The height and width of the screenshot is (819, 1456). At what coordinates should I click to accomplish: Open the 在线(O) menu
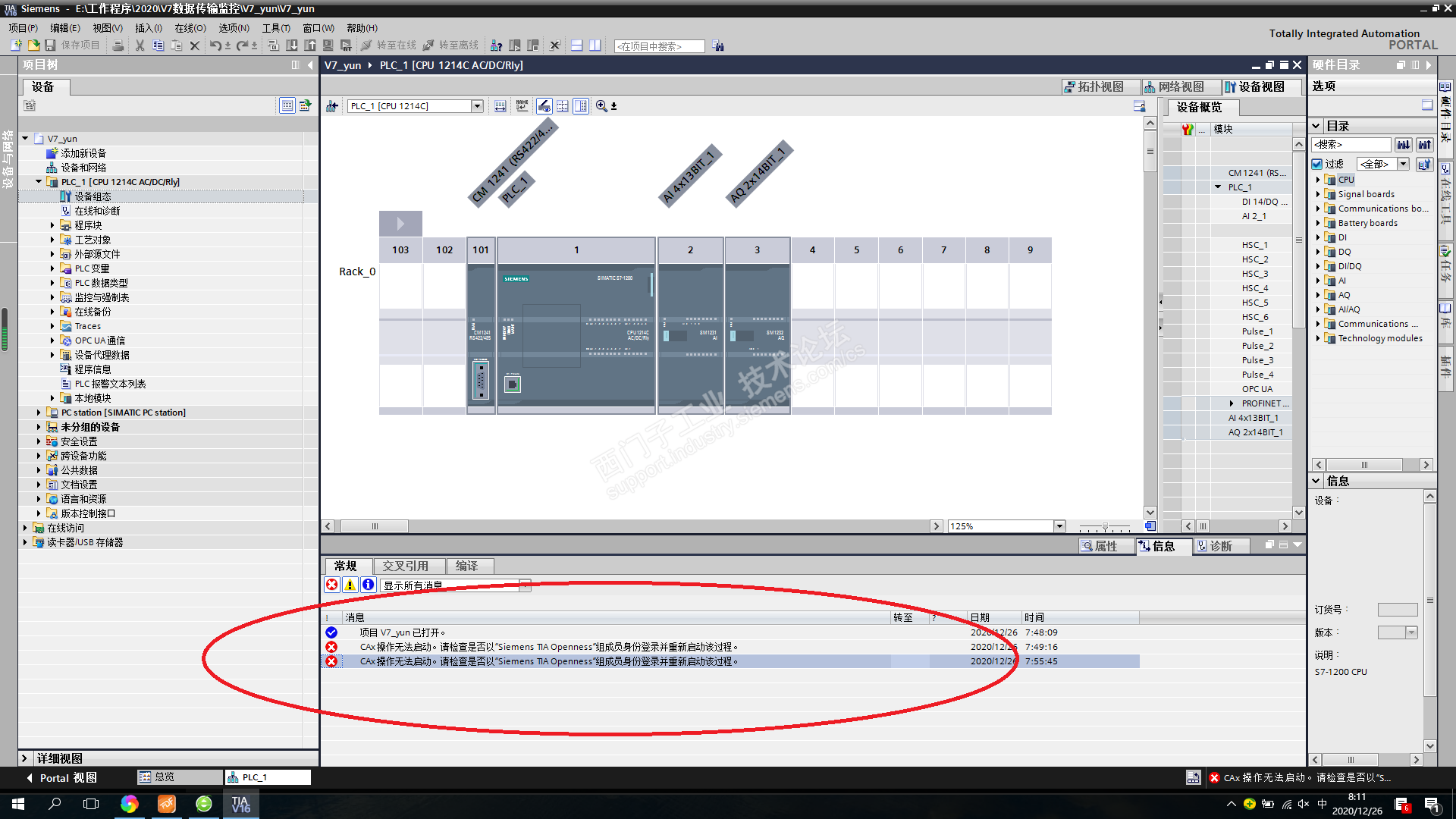(190, 28)
